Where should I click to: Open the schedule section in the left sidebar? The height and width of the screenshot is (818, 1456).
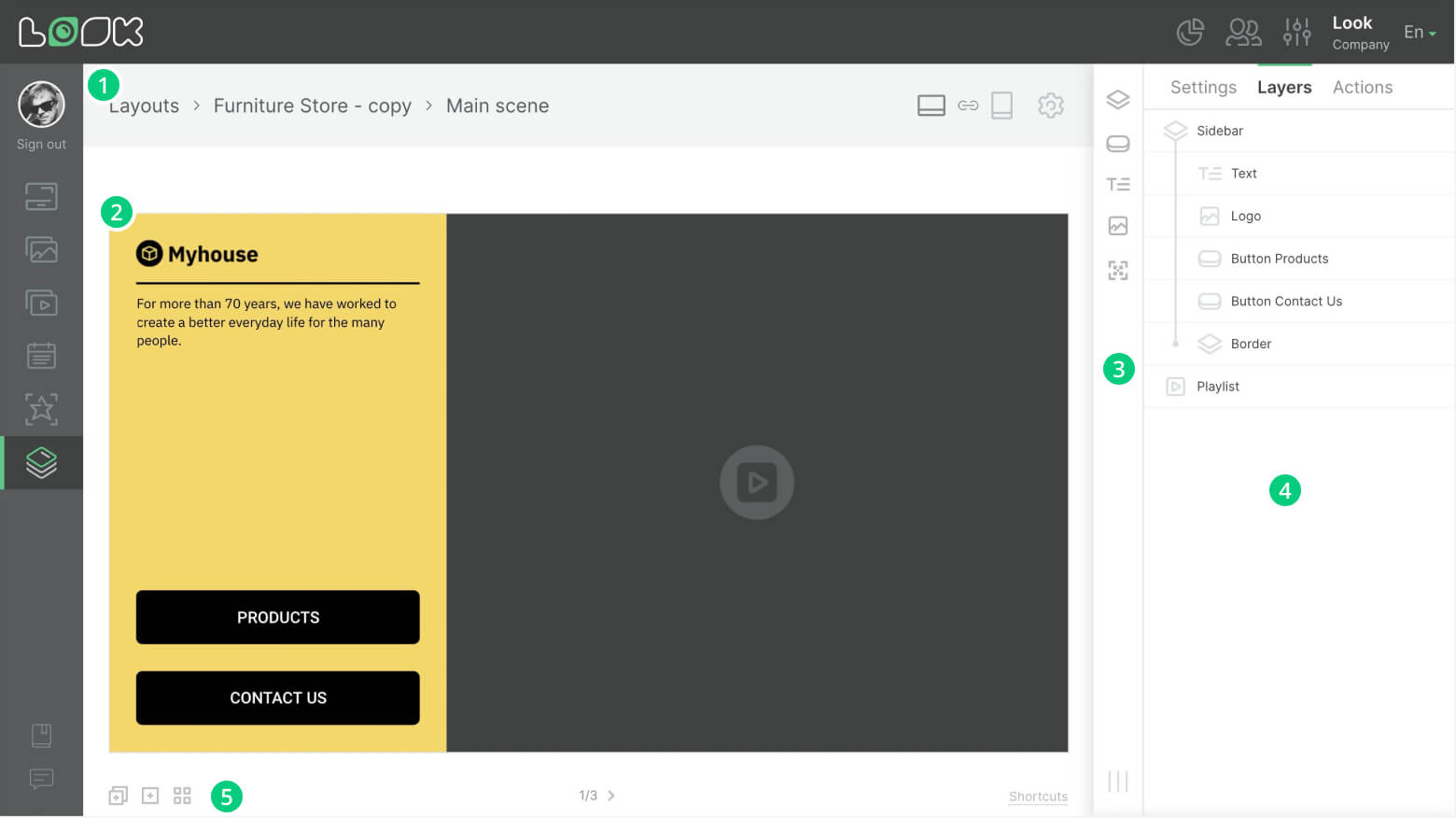[x=41, y=355]
